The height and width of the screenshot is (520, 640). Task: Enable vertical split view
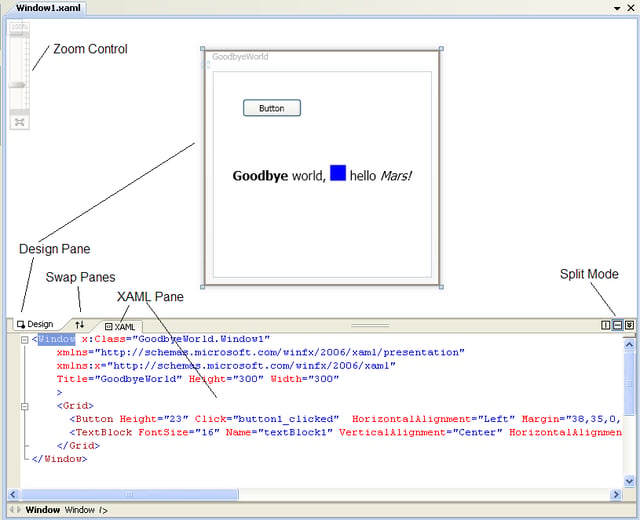point(606,325)
